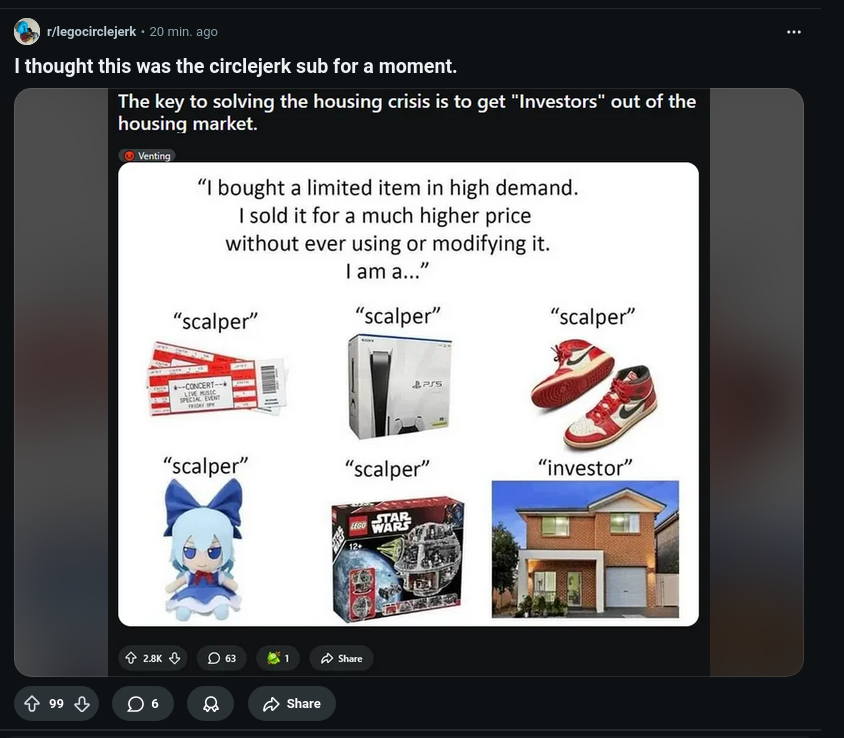Select the Venting flair tag
The image size is (844, 738).
147,156
